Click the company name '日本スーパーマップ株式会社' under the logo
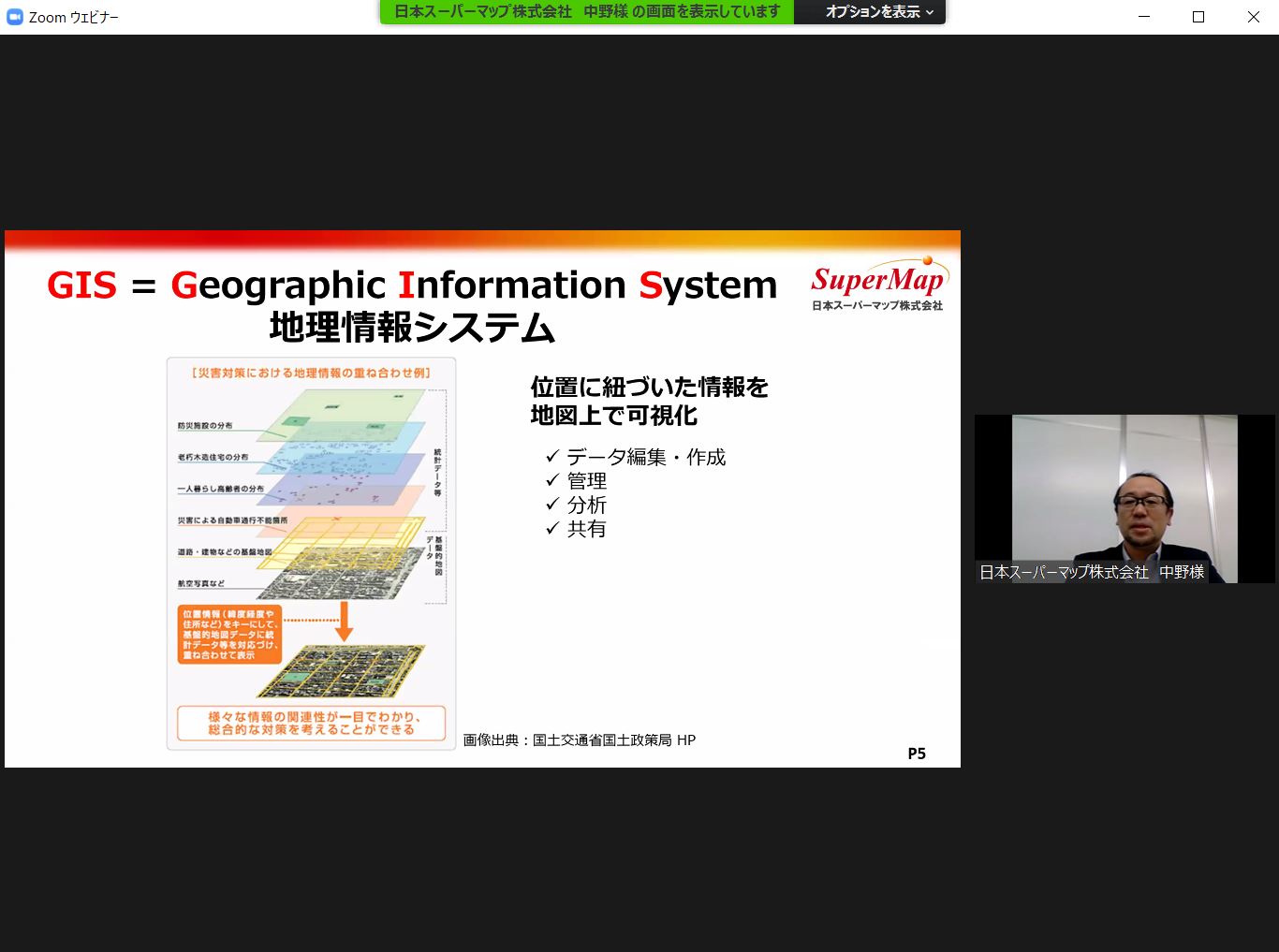 tap(877, 306)
